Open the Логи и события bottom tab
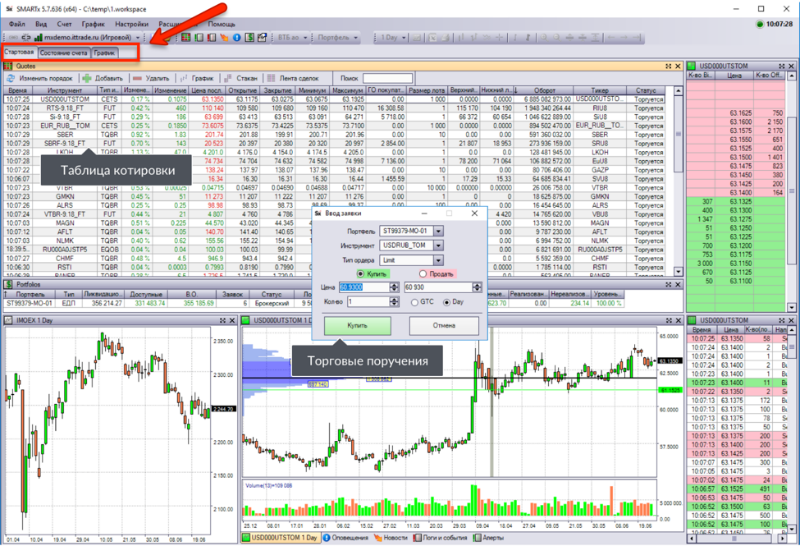The image size is (800, 546). (440, 538)
